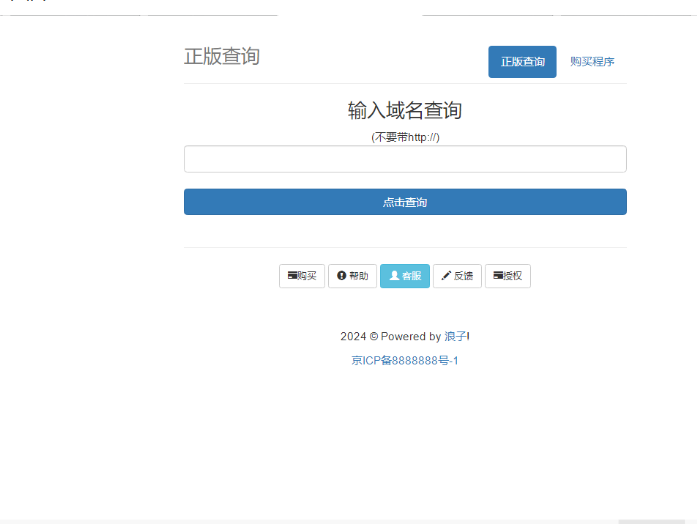697x524 pixels.
Task: Click the credit card icon on 购买 button
Action: pos(292,276)
